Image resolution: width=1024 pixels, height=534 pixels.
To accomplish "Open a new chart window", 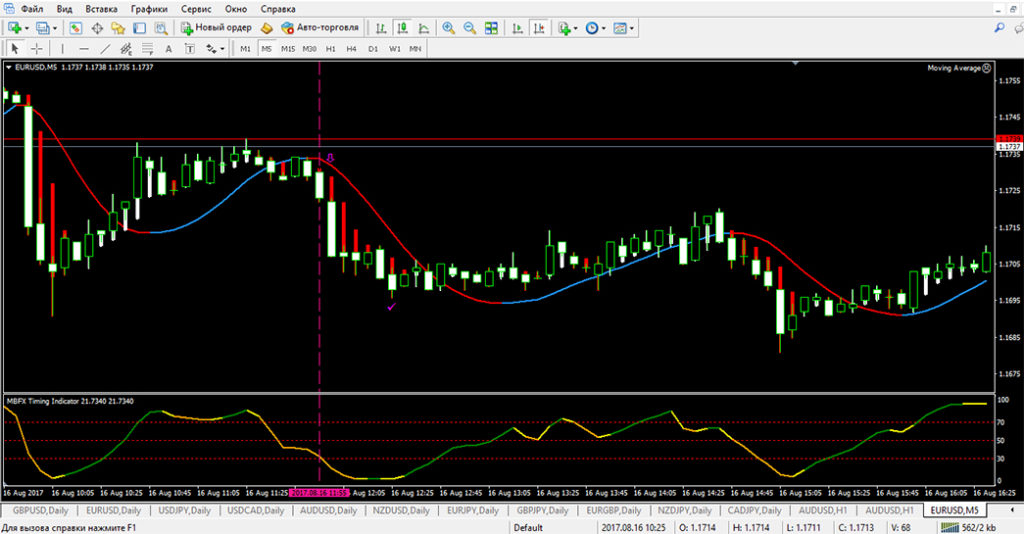I will [x=14, y=28].
